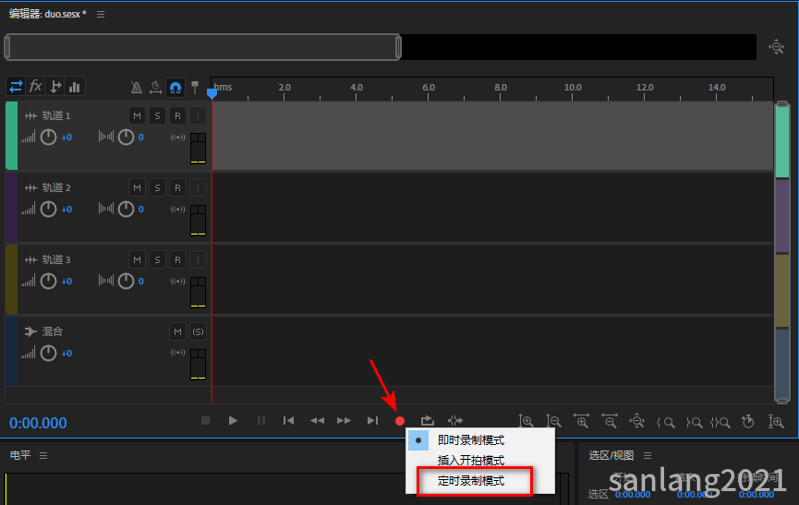Start playback with the play button
Image resolution: width=799 pixels, height=505 pixels.
coord(233,420)
